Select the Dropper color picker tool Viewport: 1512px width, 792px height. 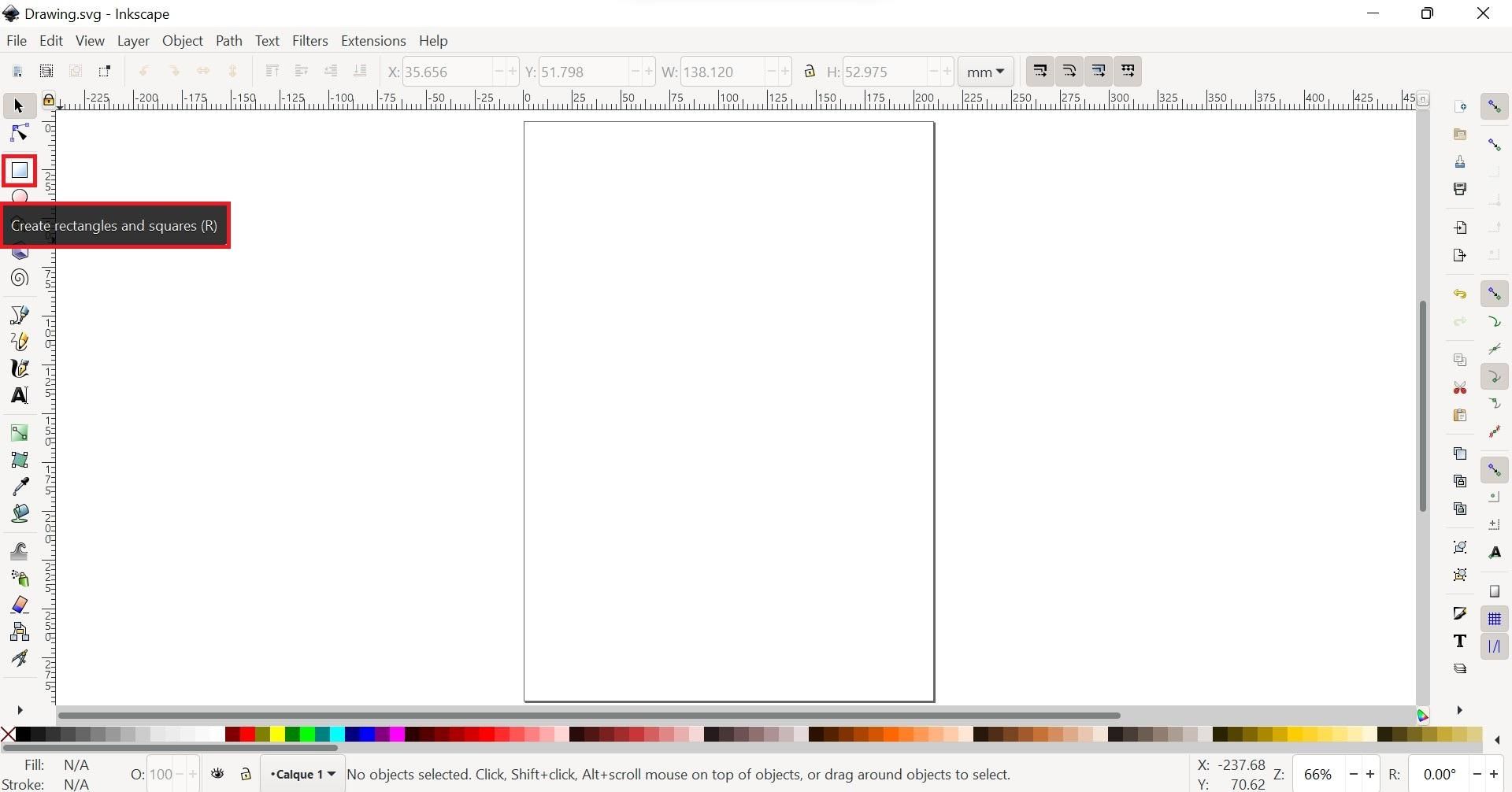click(x=19, y=486)
